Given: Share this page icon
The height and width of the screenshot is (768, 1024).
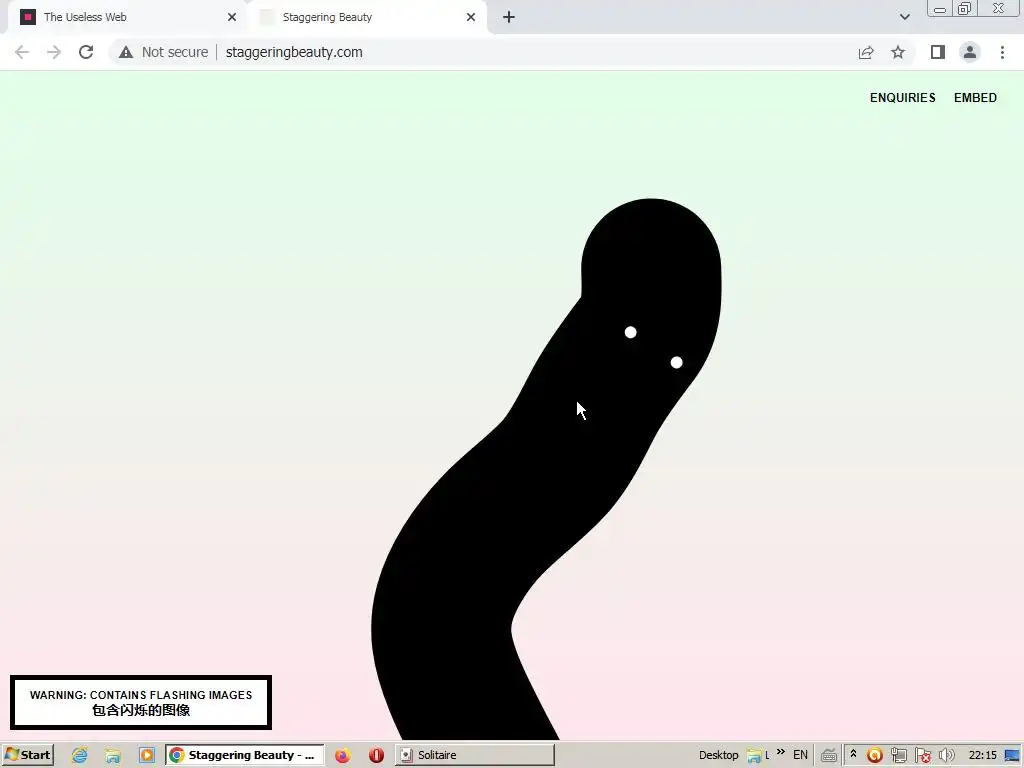Looking at the screenshot, I should [x=866, y=52].
